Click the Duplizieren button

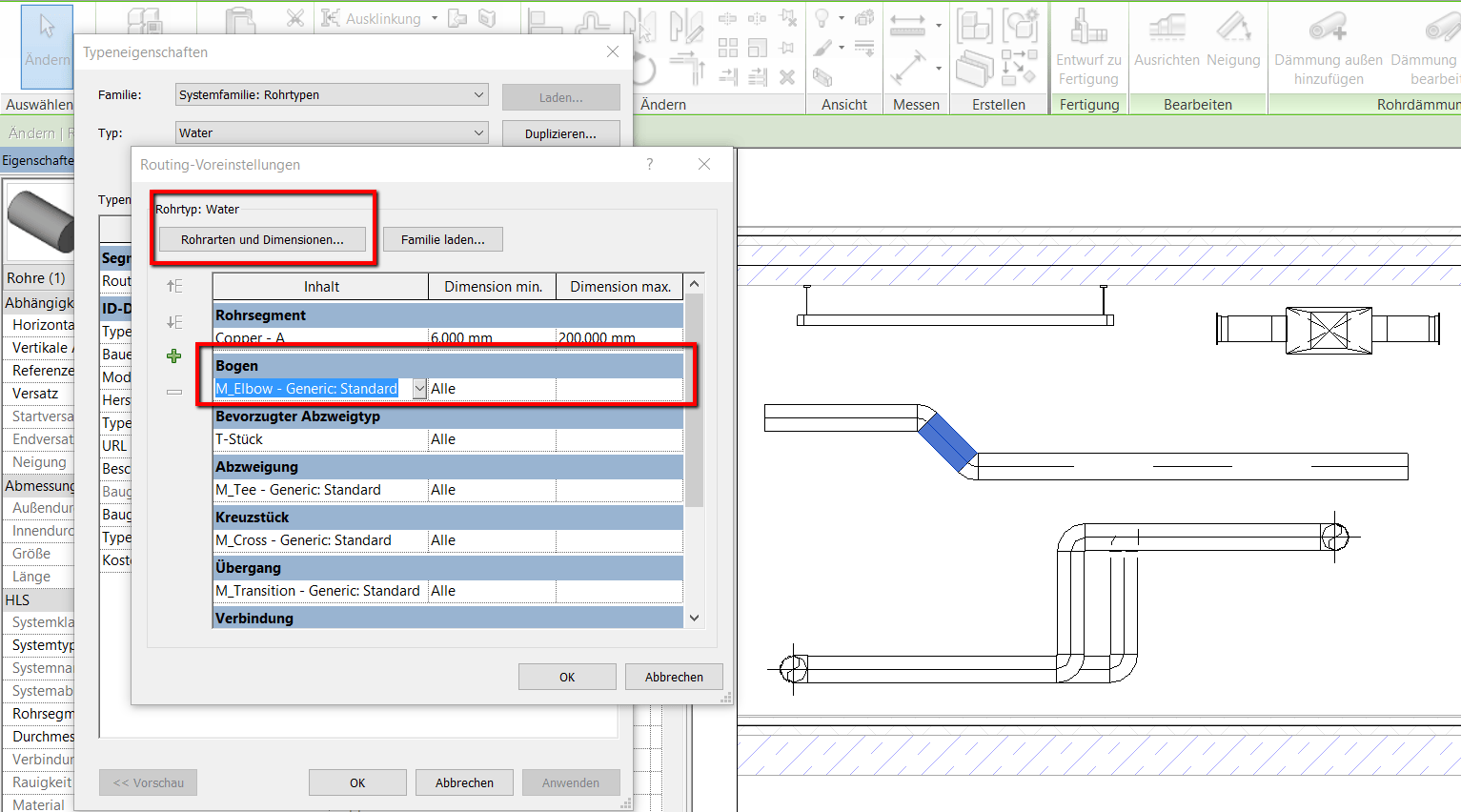pyautogui.click(x=560, y=133)
